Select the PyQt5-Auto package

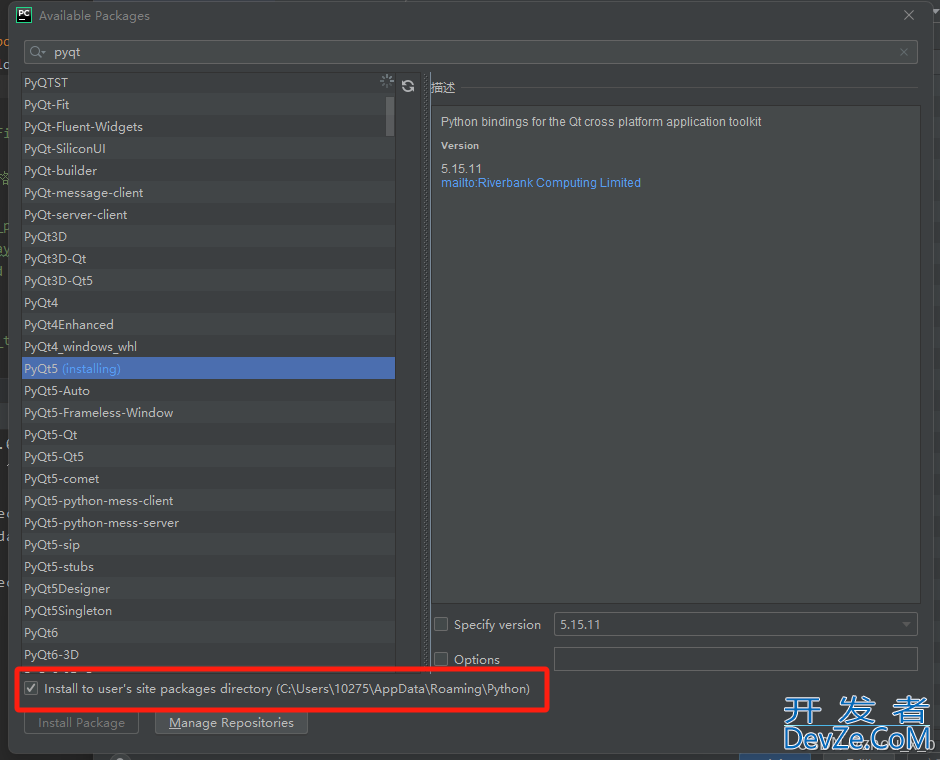(x=208, y=391)
